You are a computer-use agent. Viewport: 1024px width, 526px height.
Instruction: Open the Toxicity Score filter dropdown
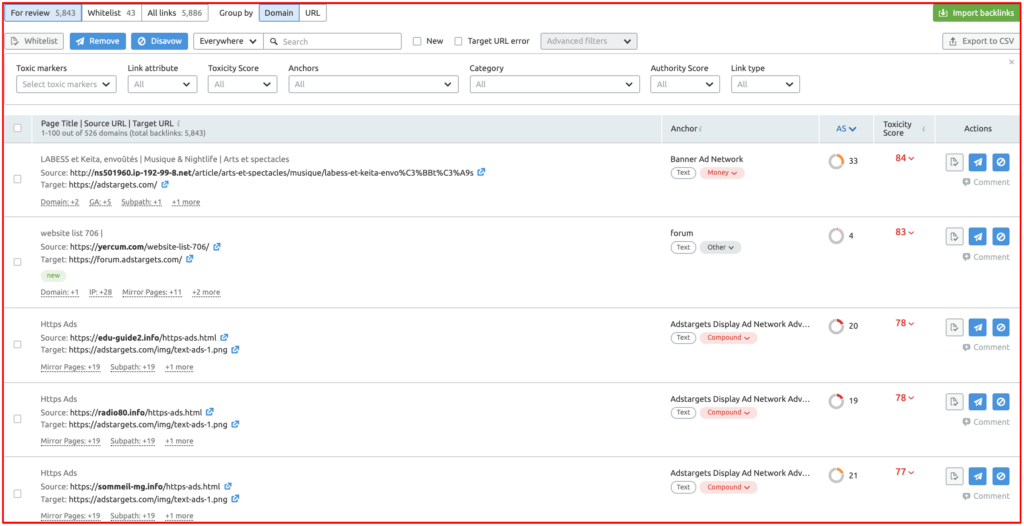tap(242, 84)
